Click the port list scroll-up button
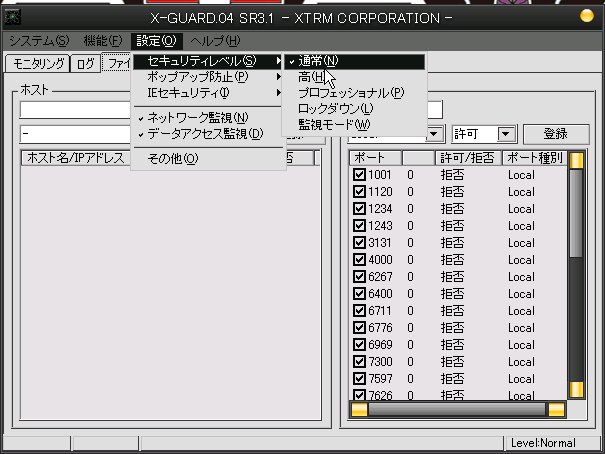The image size is (605, 454). pos(576,160)
